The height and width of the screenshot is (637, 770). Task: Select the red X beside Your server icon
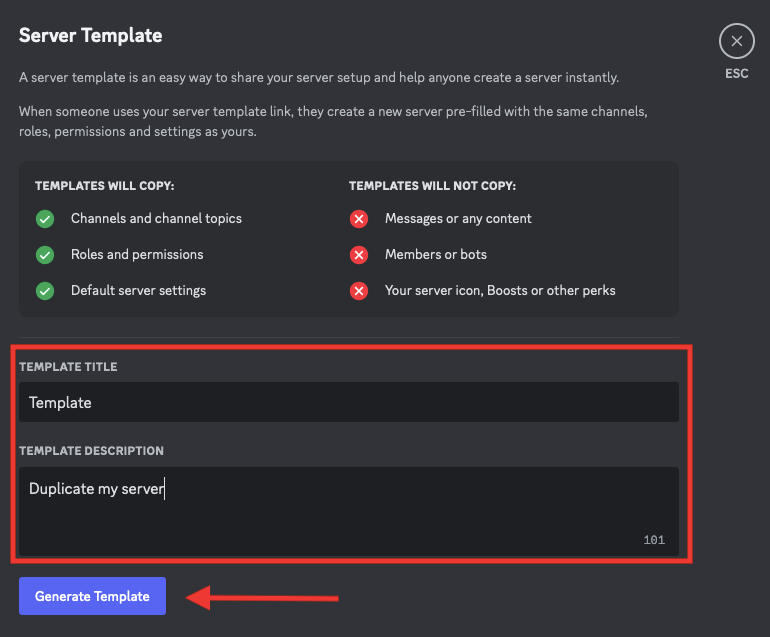click(359, 291)
